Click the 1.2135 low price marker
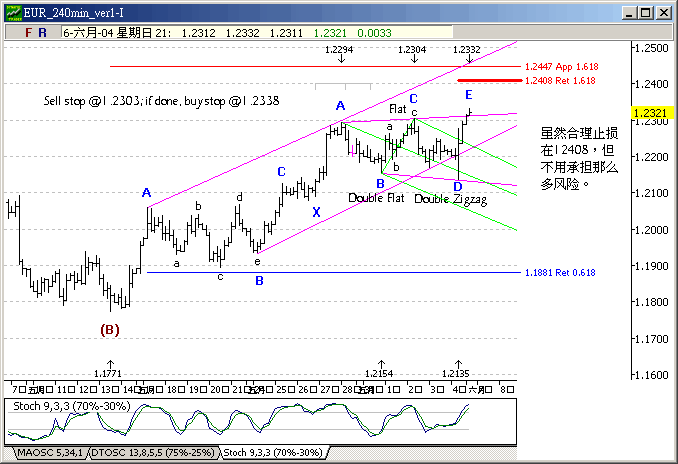This screenshot has width=678, height=464. pyautogui.click(x=456, y=373)
